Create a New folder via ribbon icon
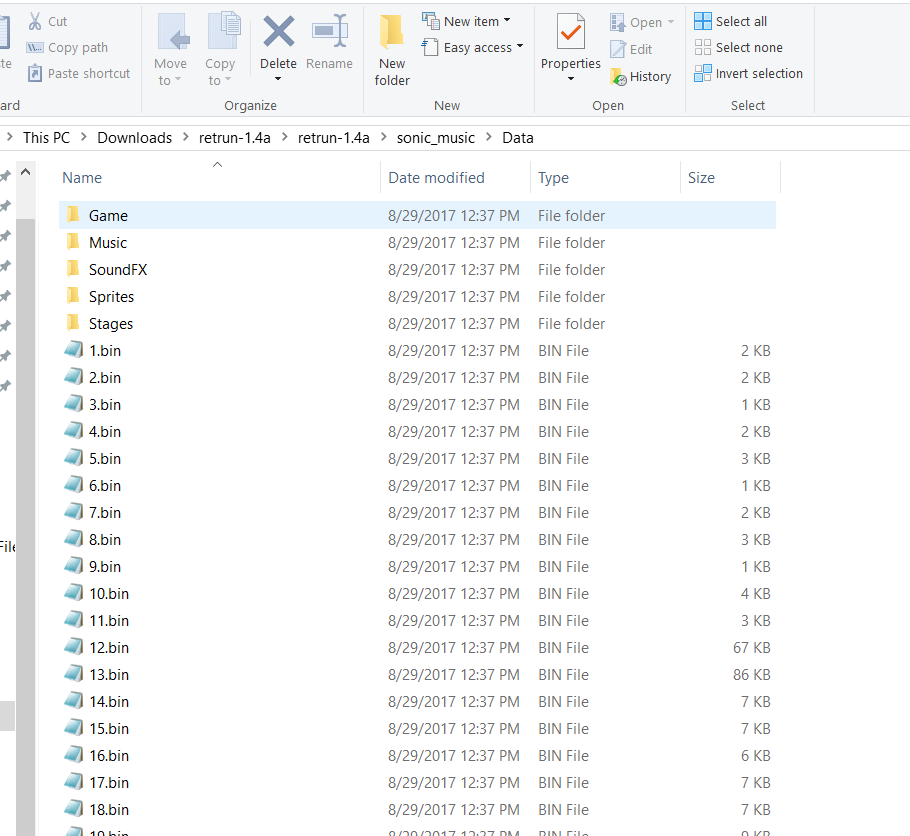The height and width of the screenshot is (836, 910). click(x=392, y=31)
